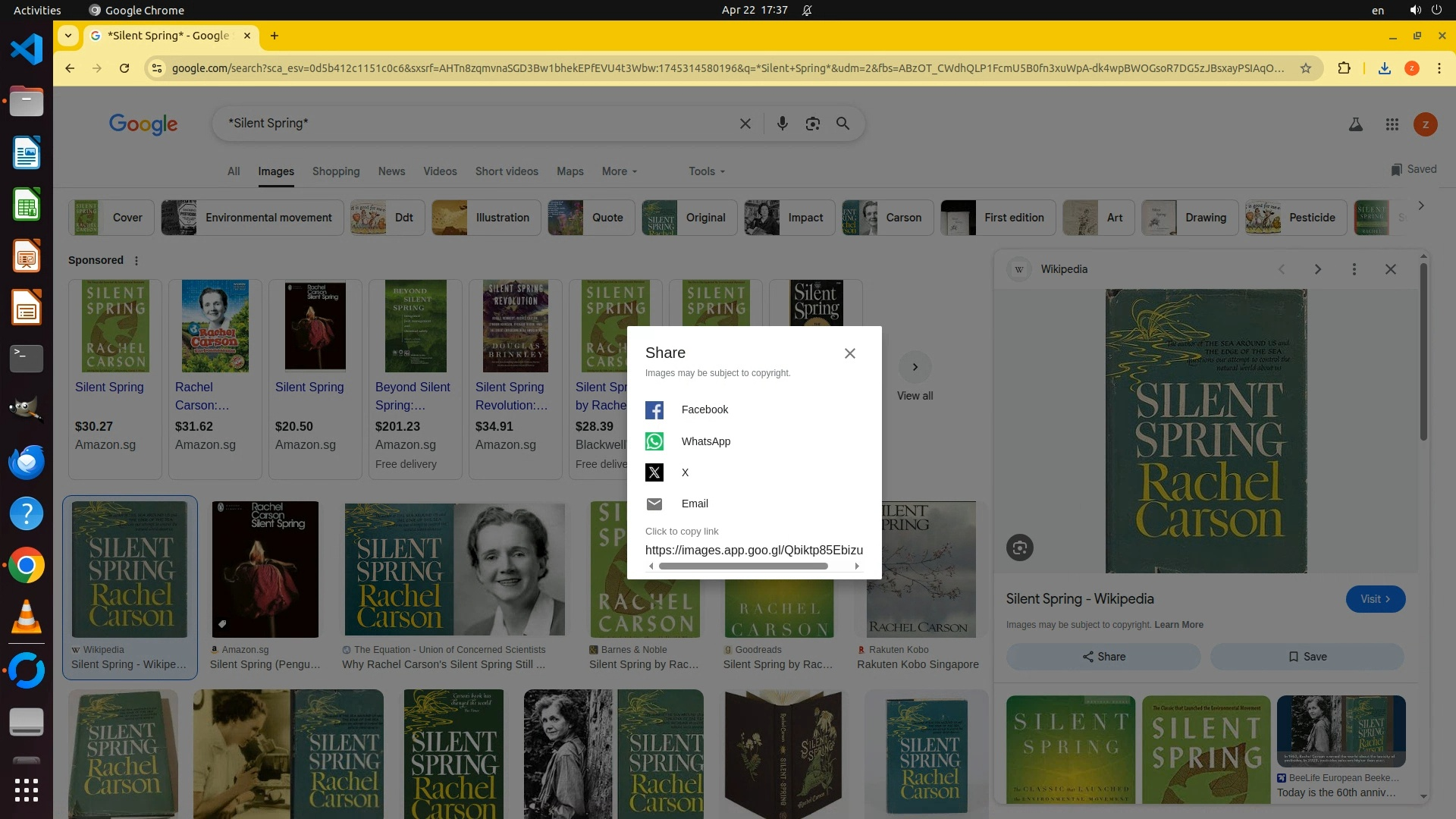Switch to the Shopping tab
The image size is (1456, 819).
click(x=336, y=171)
